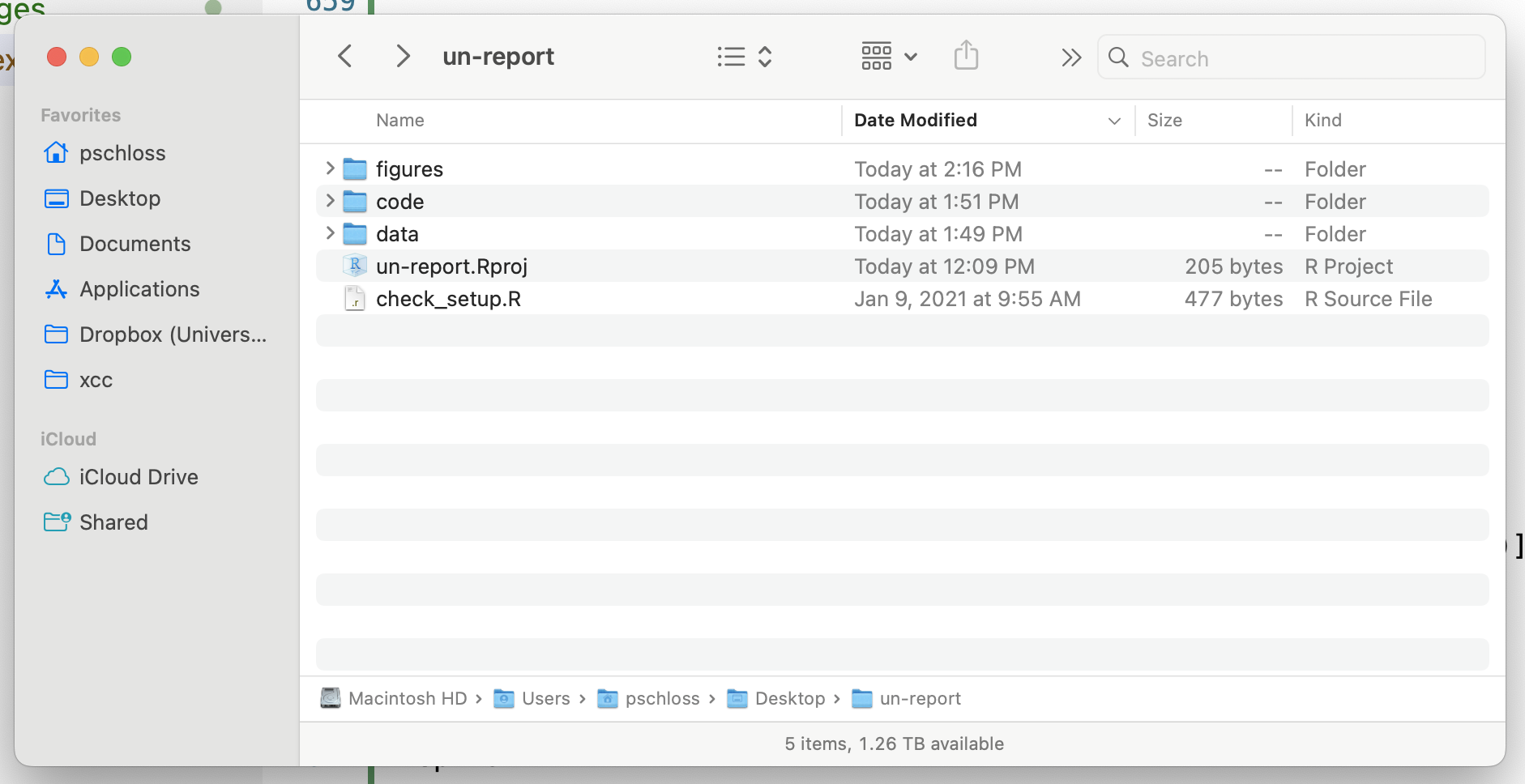The image size is (1525, 784).
Task: Select the un-report.Rproj file icon
Action: [x=355, y=266]
